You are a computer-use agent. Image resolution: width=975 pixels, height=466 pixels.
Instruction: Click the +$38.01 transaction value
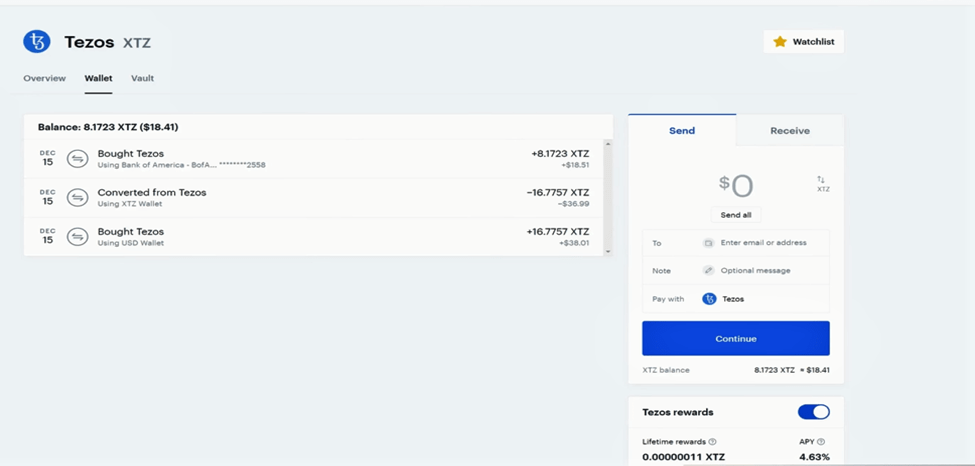[574, 243]
